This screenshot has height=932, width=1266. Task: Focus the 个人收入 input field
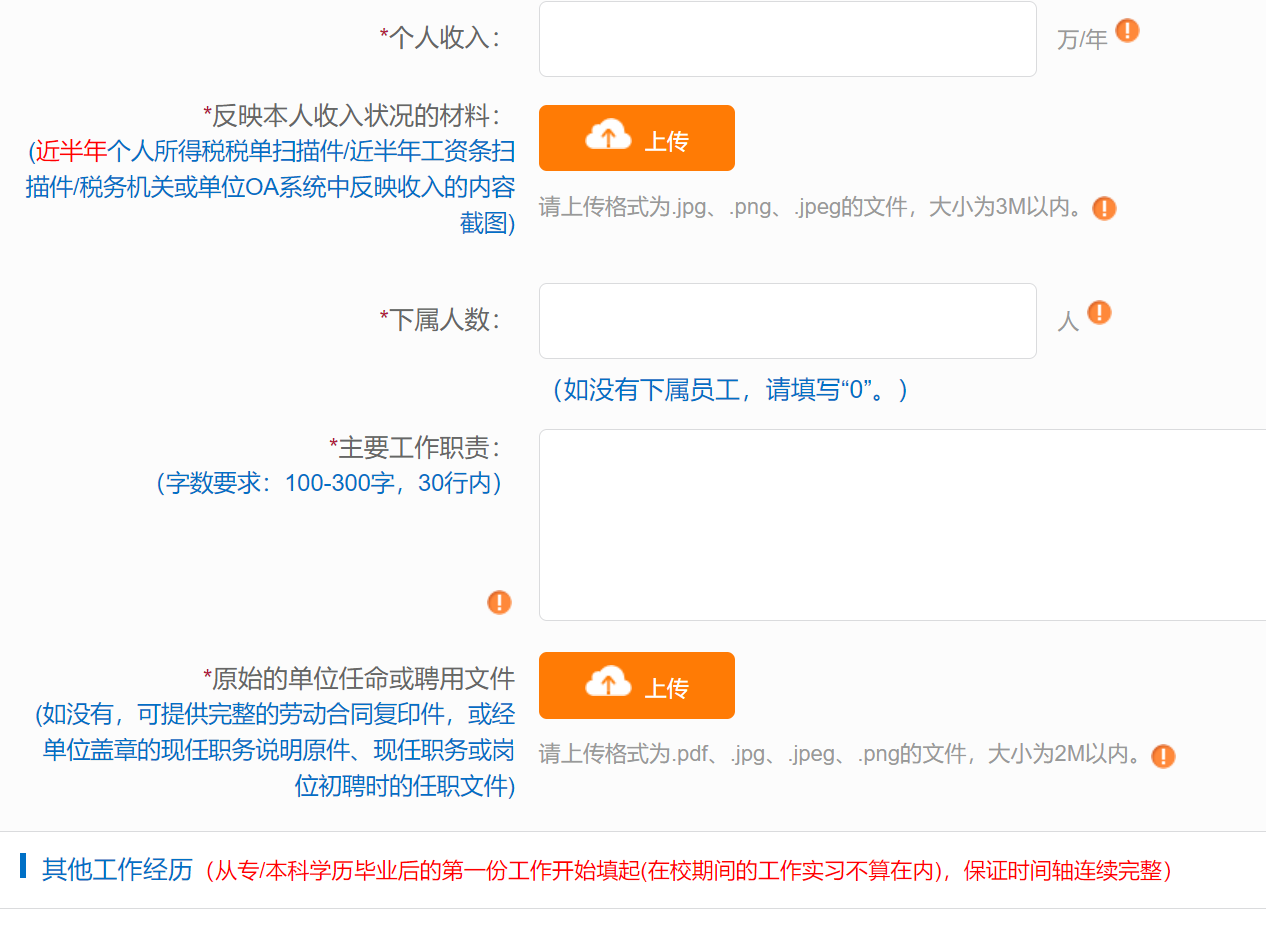(x=788, y=39)
